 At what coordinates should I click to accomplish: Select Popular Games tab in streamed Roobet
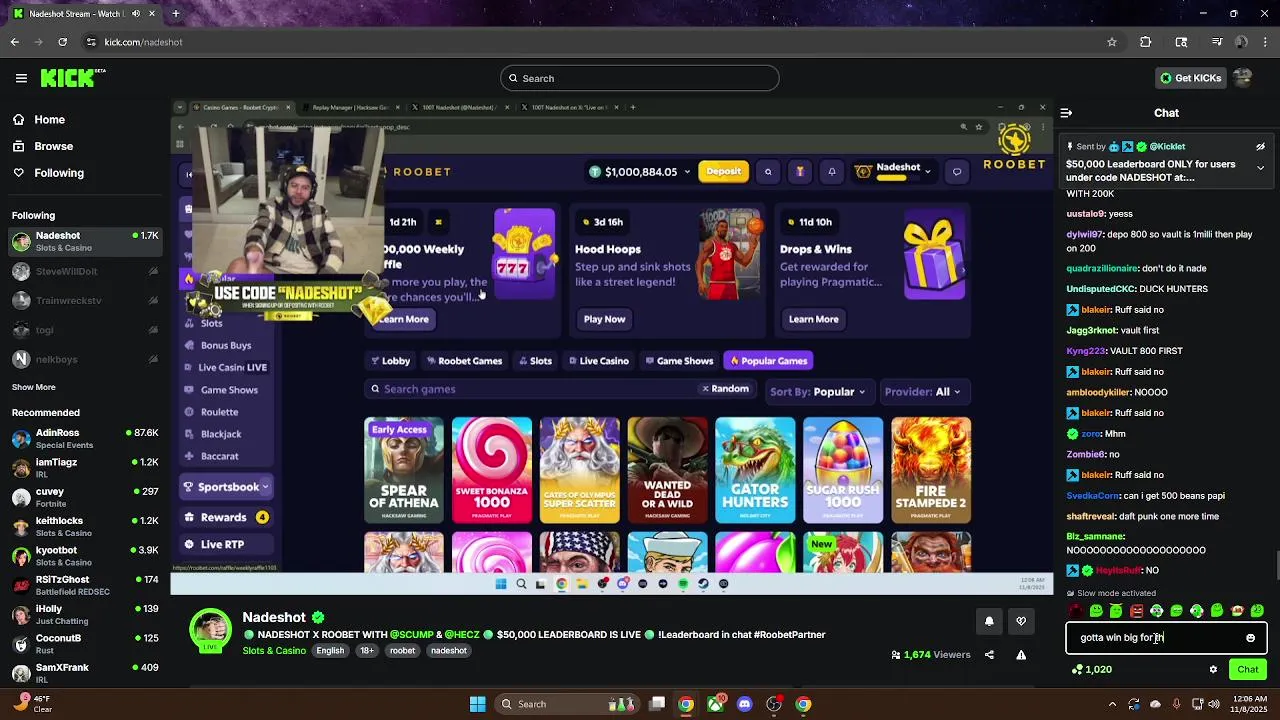click(768, 361)
